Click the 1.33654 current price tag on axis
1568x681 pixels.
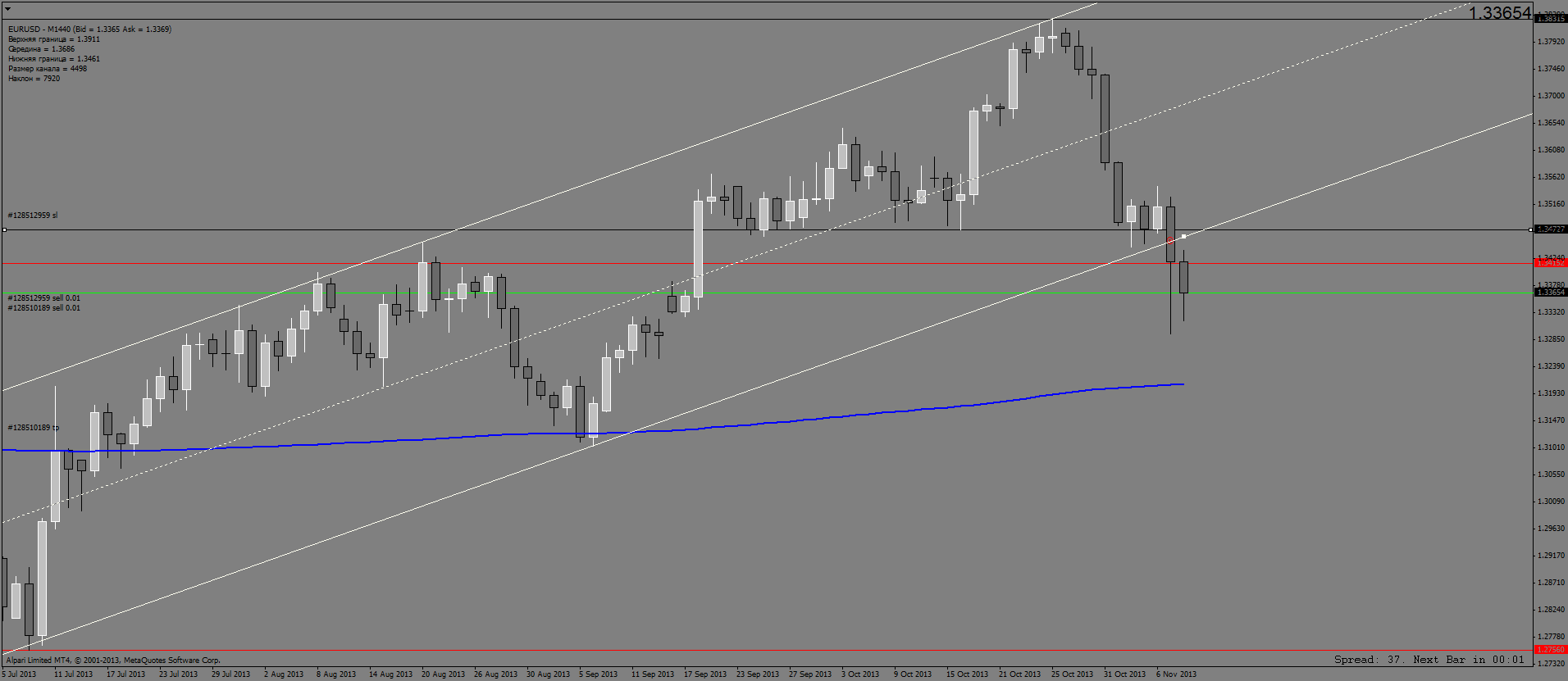coord(1551,293)
